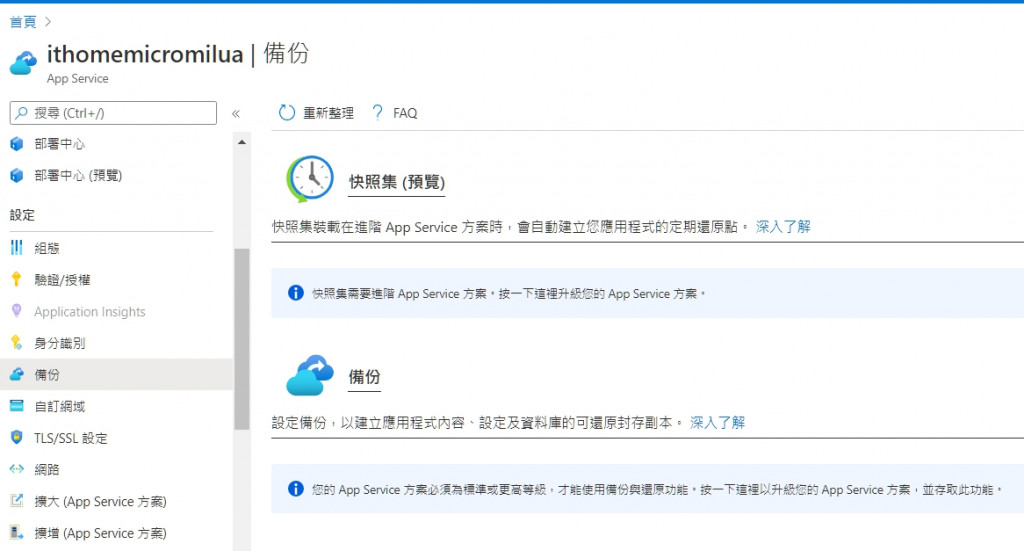Click the 備份 upgrade plan banner
1024x551 pixels.
pyautogui.click(x=647, y=489)
